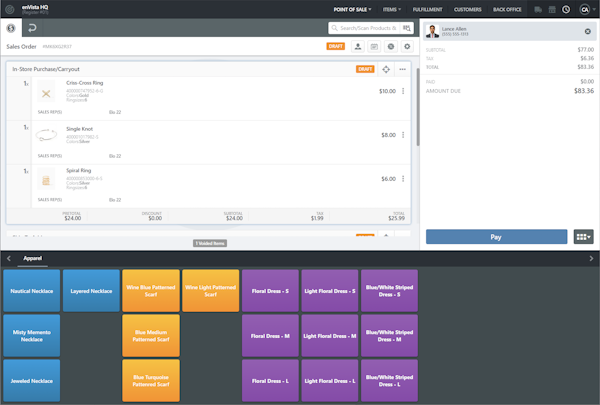Open the globe icon tab
Image resolution: width=600 pixels, height=405 pixels.
[x=11, y=28]
